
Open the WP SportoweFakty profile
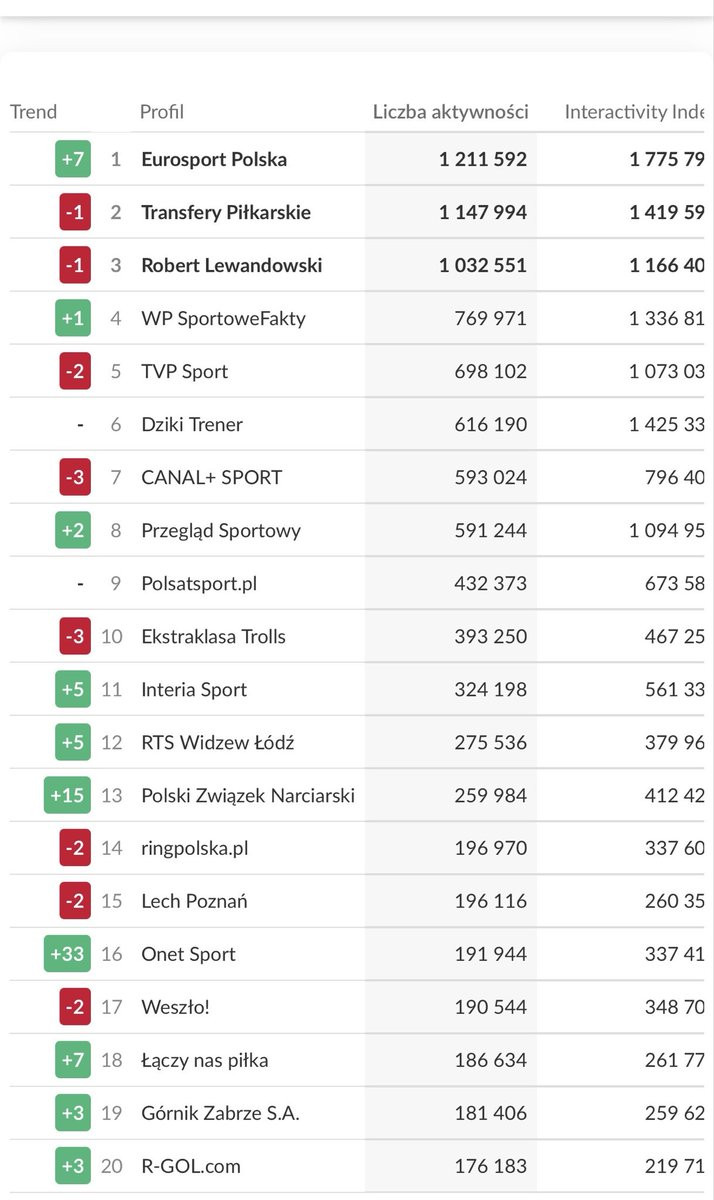(x=224, y=318)
